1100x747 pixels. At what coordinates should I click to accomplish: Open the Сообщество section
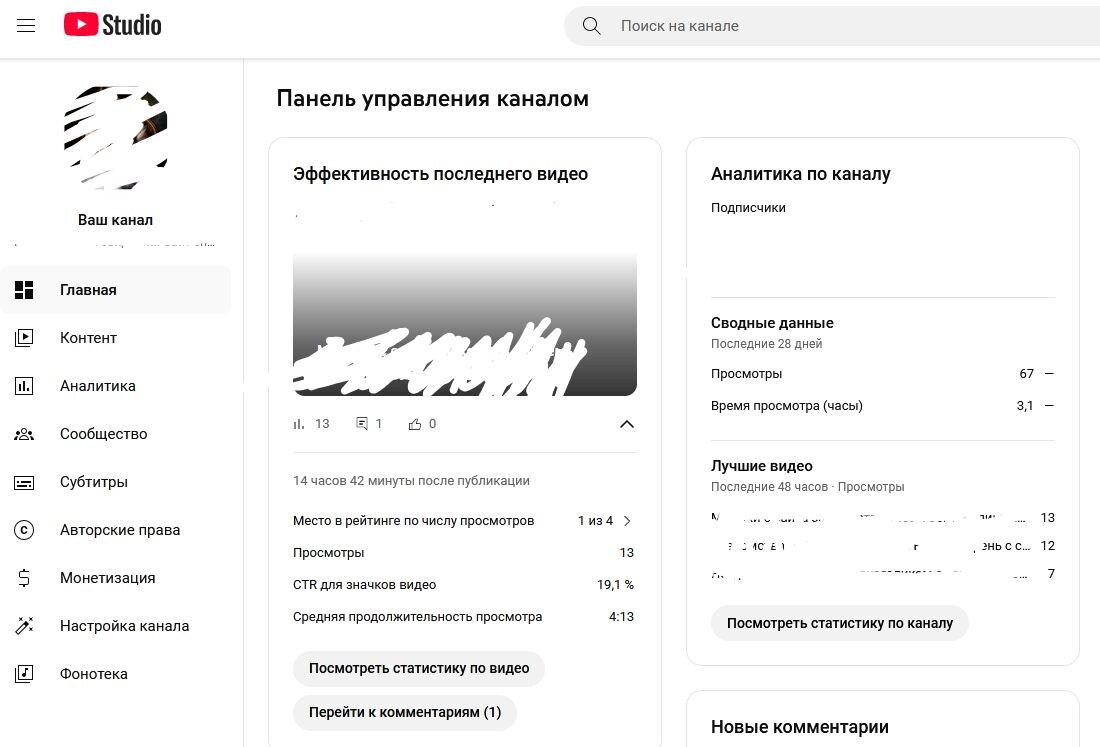tap(116, 434)
